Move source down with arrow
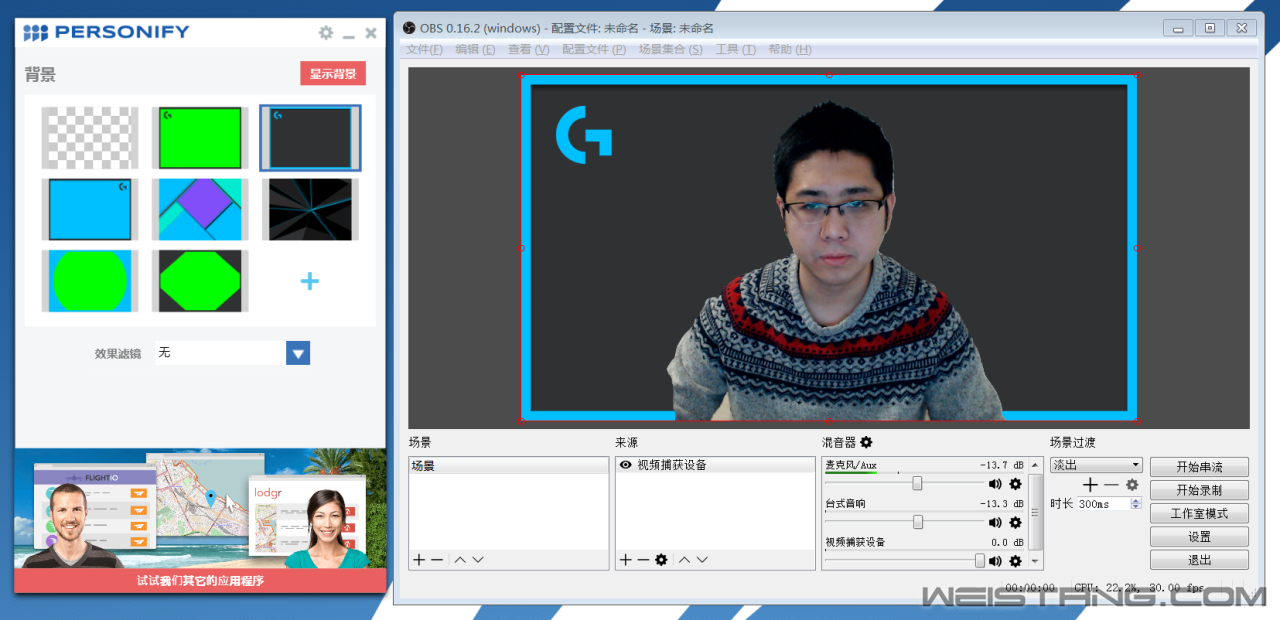 (x=702, y=560)
